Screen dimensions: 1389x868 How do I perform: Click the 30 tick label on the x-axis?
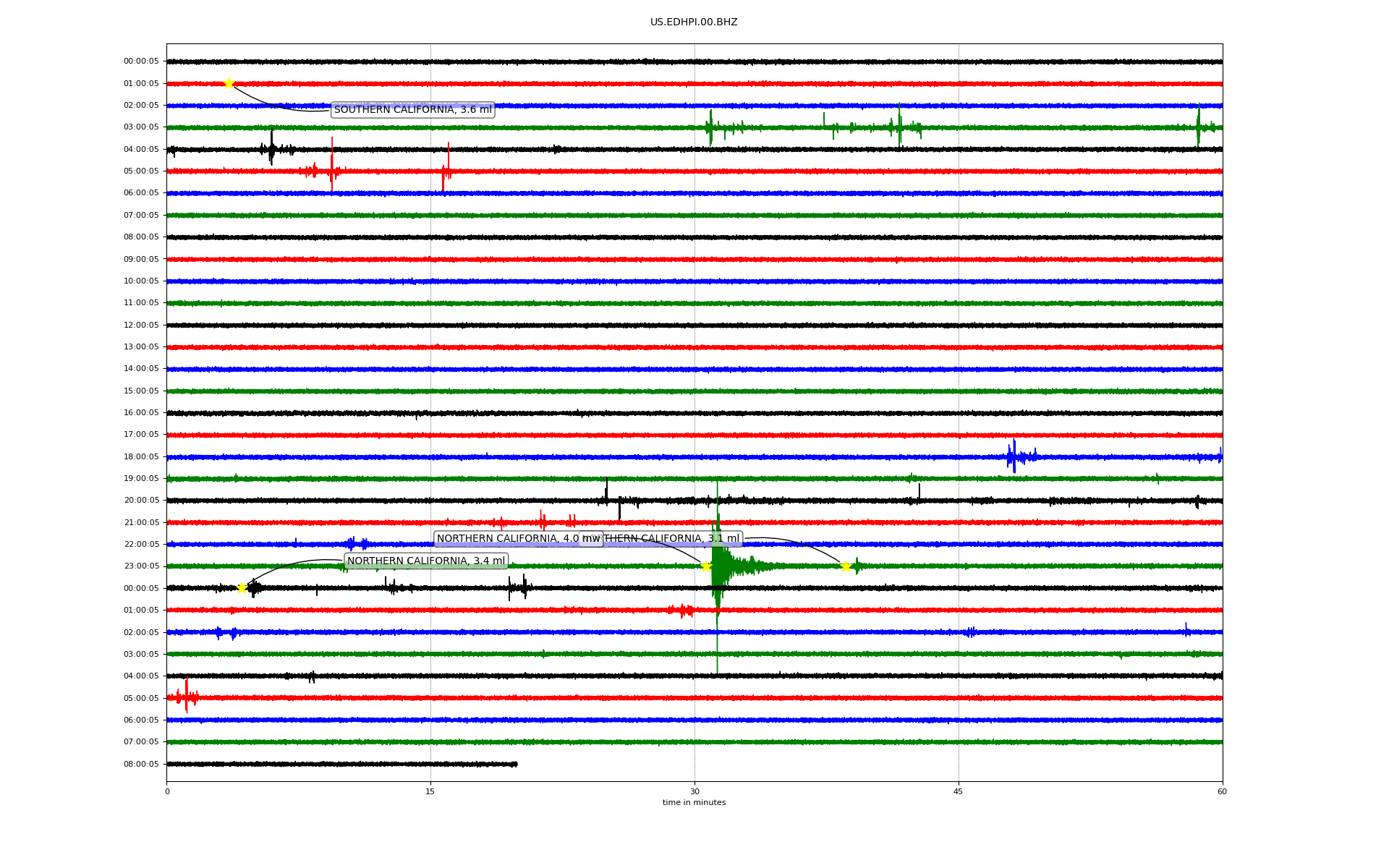click(694, 791)
